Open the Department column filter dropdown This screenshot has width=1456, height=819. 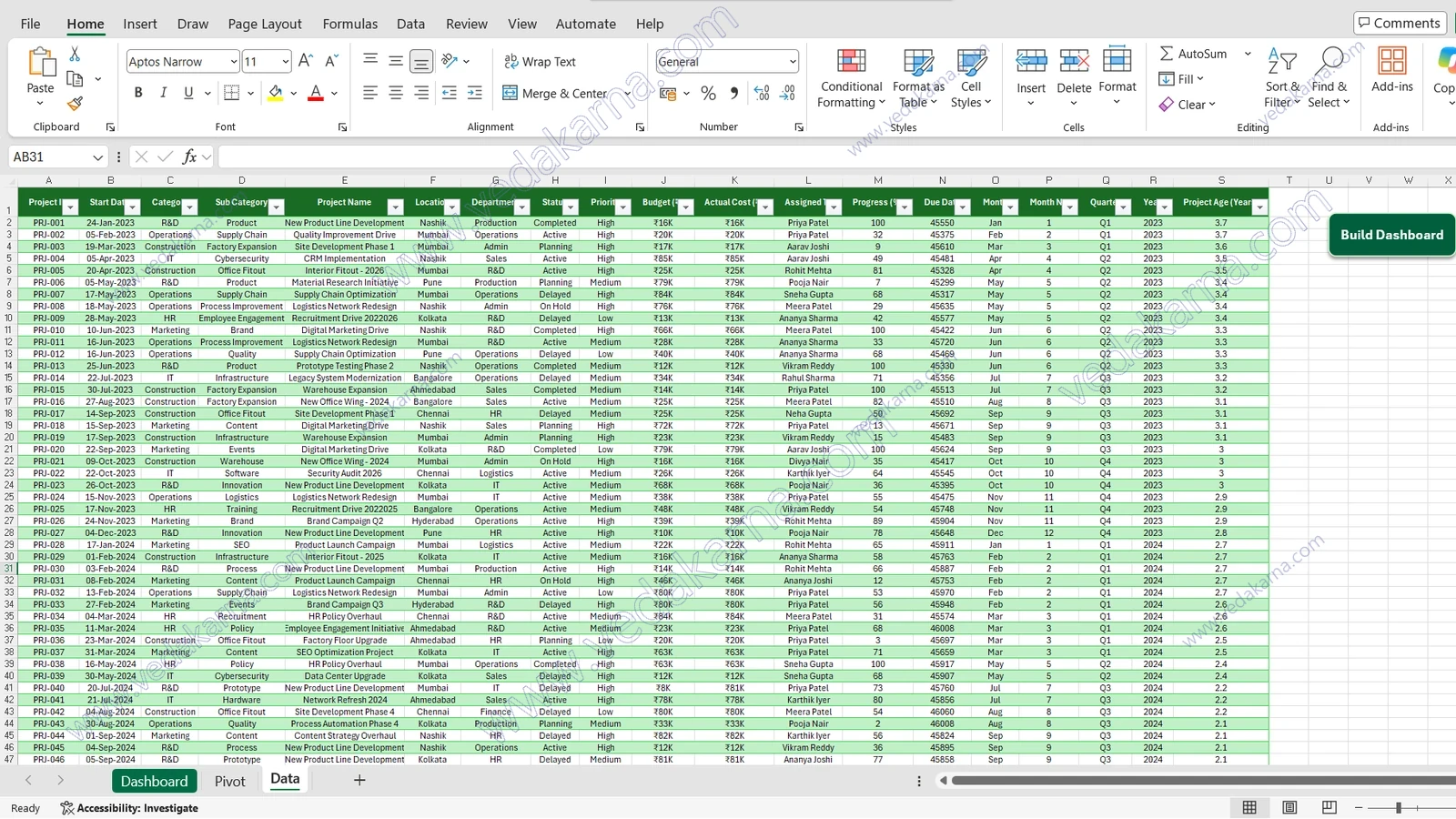click(x=522, y=207)
